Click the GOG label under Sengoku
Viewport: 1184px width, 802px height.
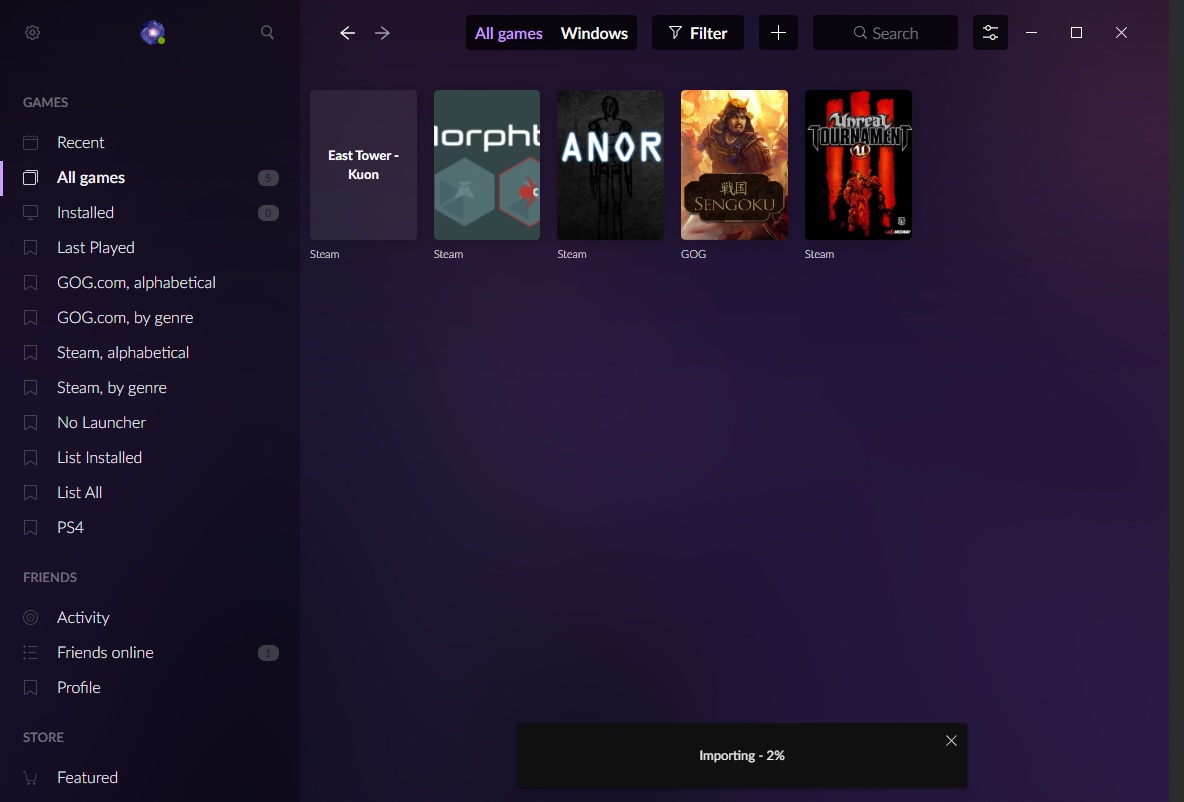pos(693,254)
